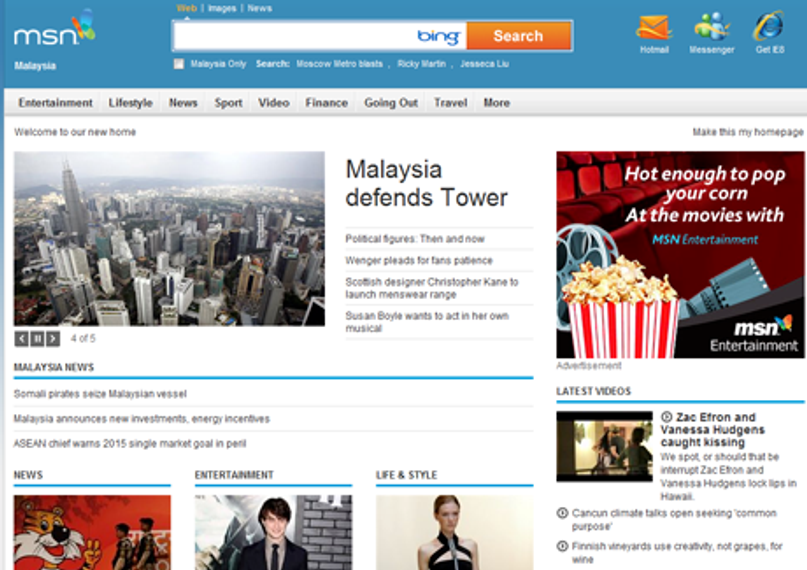Open Wenger pleads for fans patience

pyautogui.click(x=419, y=260)
